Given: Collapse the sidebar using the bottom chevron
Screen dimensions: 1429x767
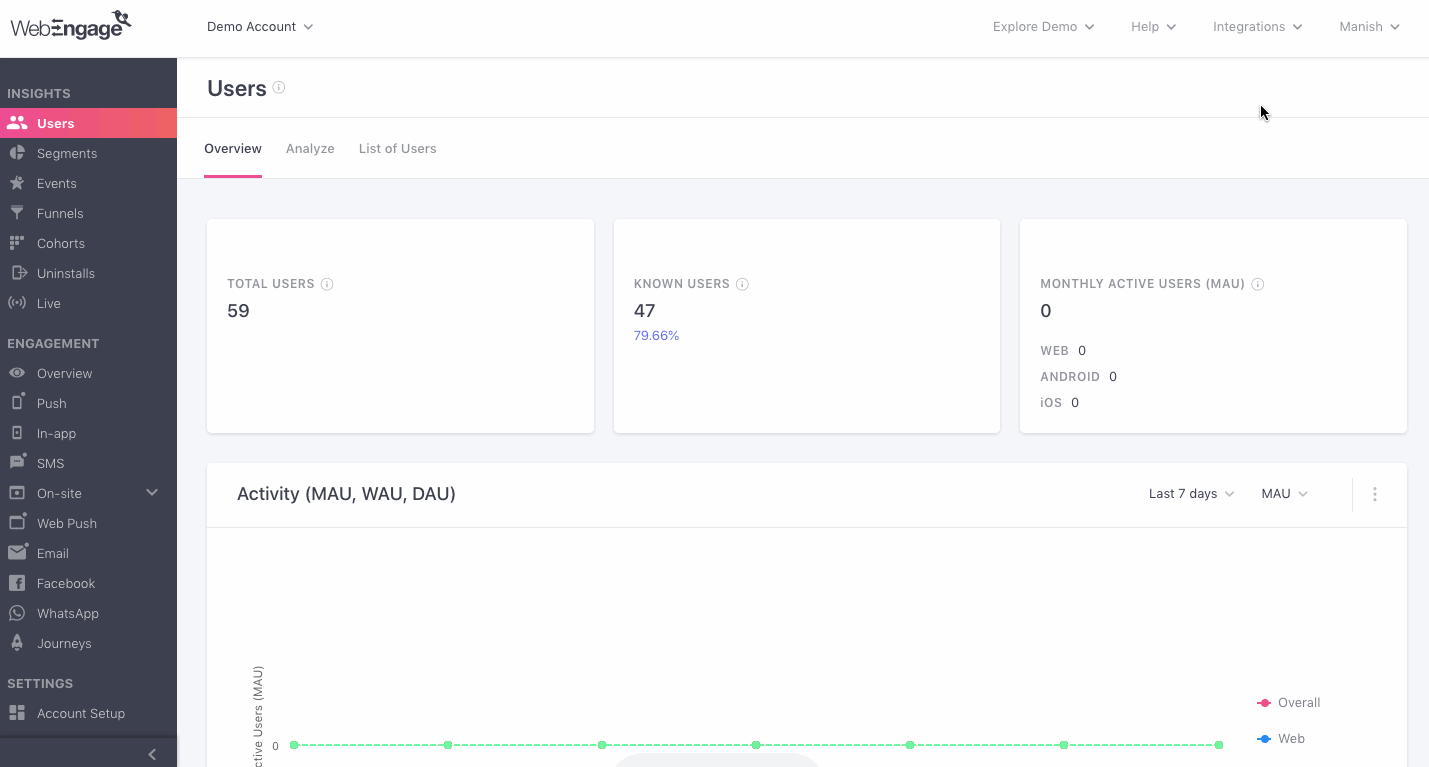Looking at the screenshot, I should pos(152,754).
